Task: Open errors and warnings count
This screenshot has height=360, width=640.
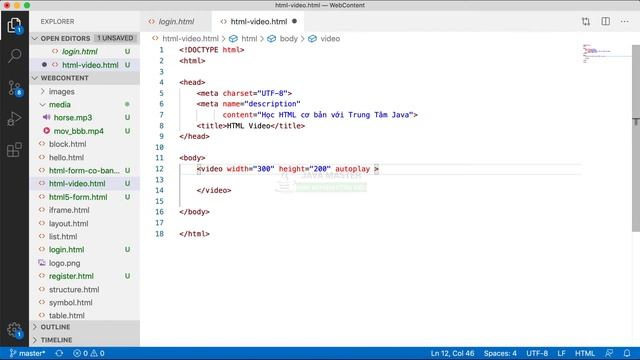Action: click(89, 353)
